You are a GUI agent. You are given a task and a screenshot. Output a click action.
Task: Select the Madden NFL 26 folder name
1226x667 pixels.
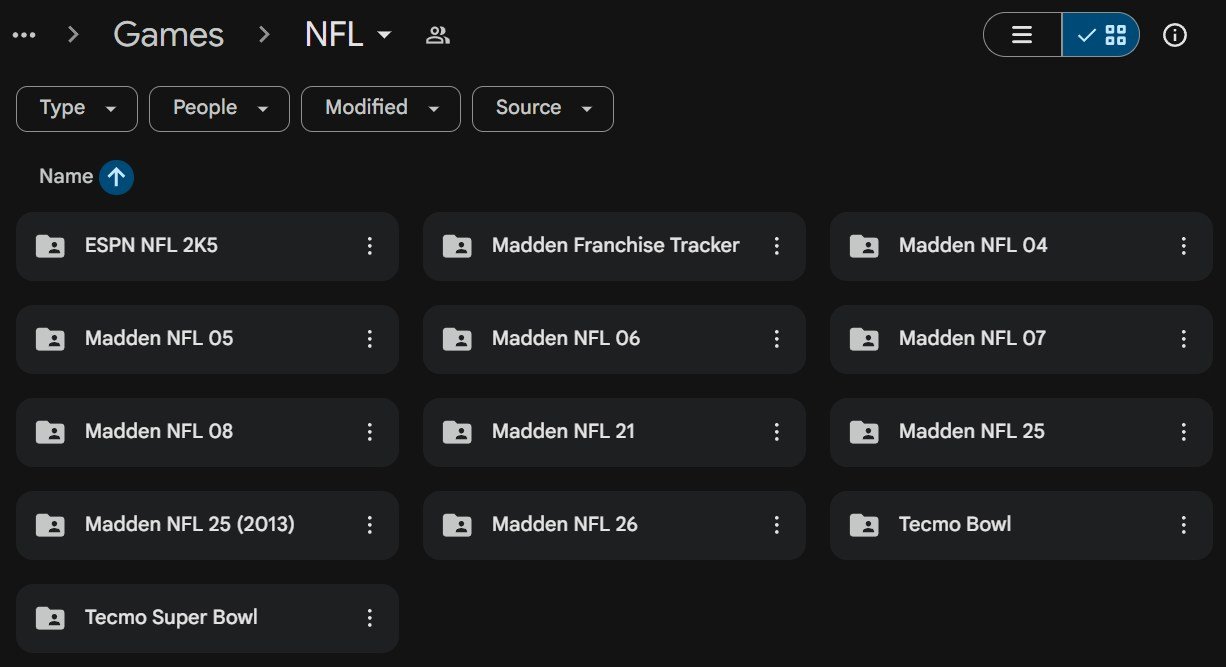565,525
